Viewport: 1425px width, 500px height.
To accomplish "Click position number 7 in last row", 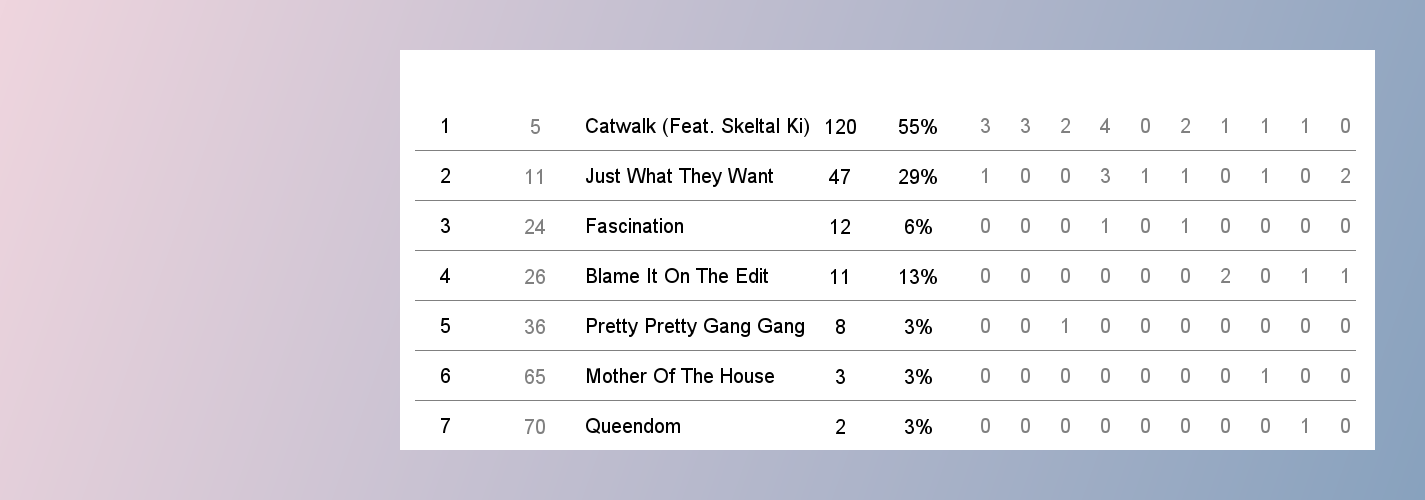I will tap(445, 426).
